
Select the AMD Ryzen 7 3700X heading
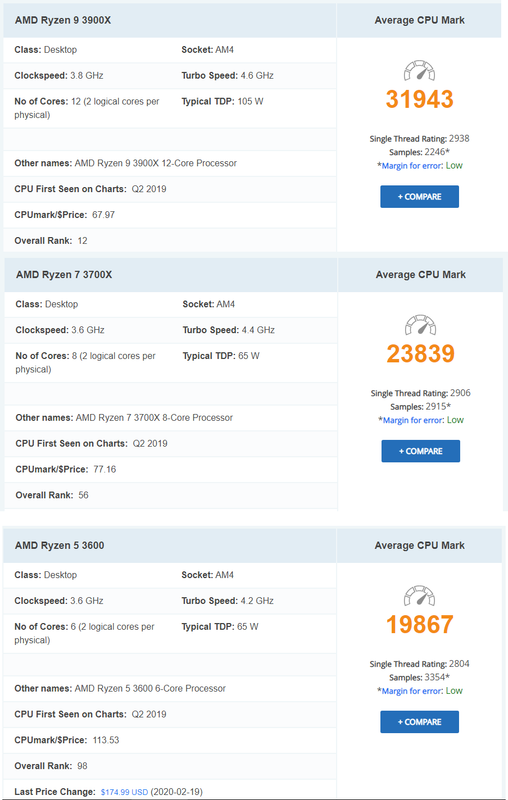click(64, 274)
